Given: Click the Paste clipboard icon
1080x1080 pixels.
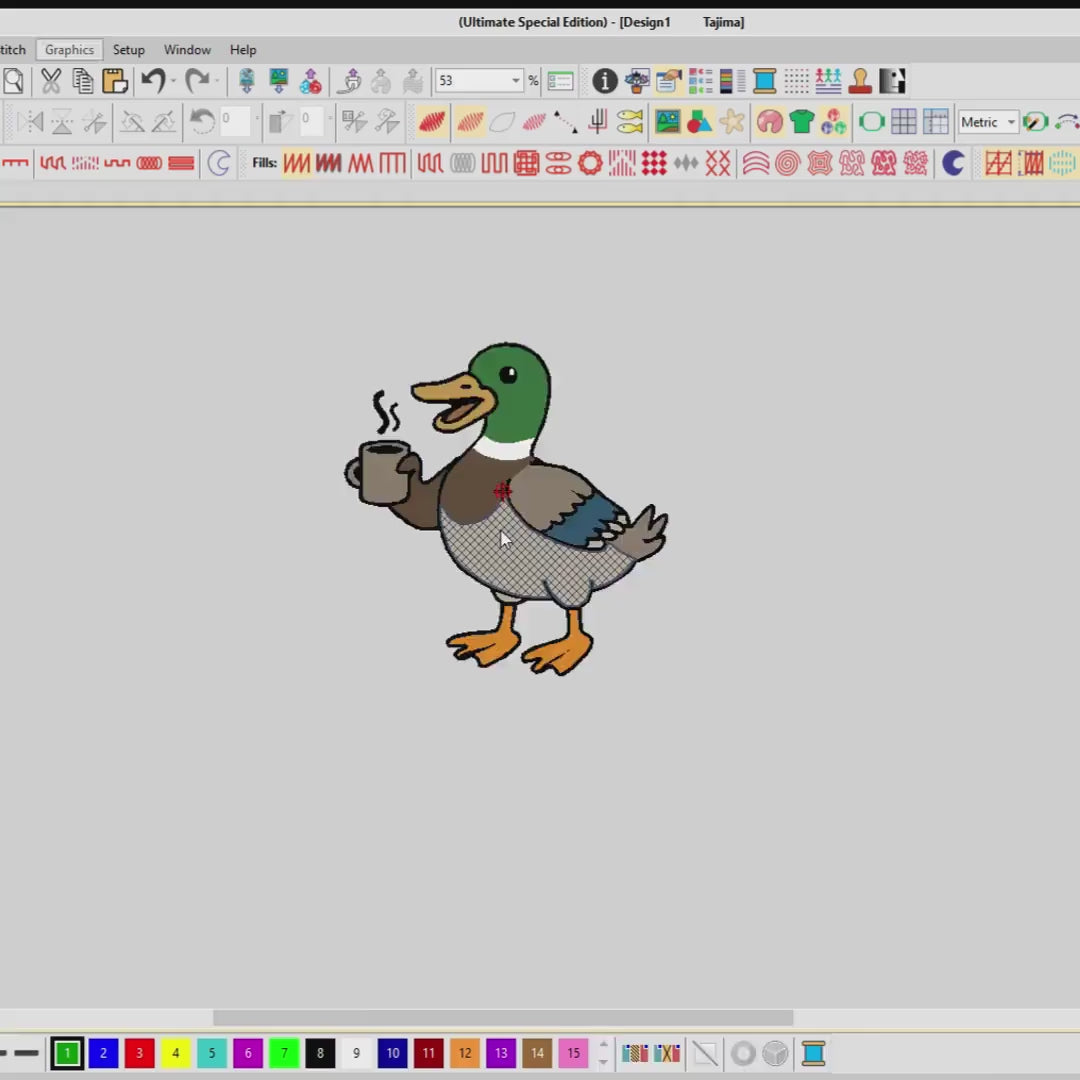Looking at the screenshot, I should pos(115,81).
